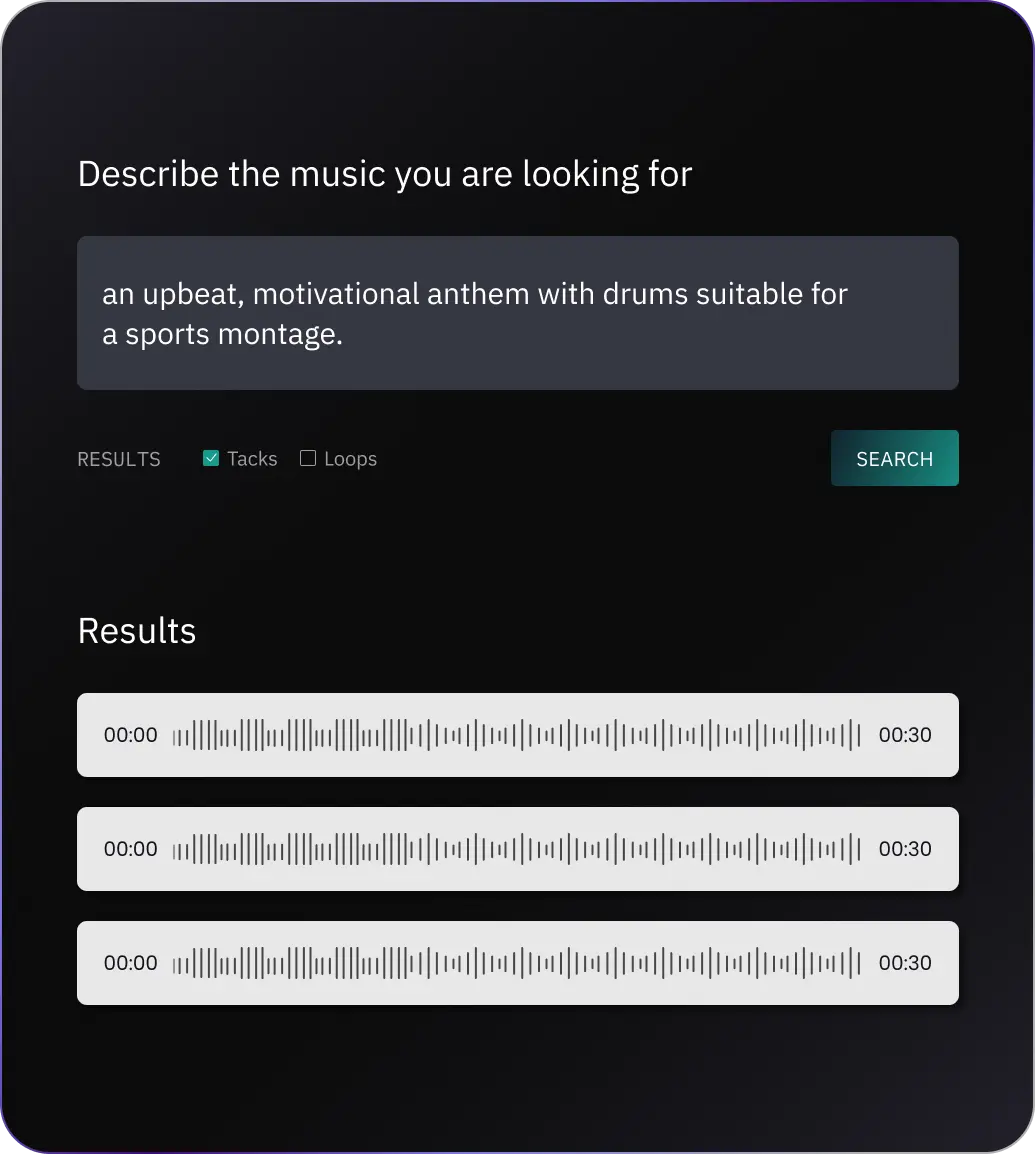Click inside the music description text box
Viewport: 1035px width, 1154px height.
click(x=518, y=313)
